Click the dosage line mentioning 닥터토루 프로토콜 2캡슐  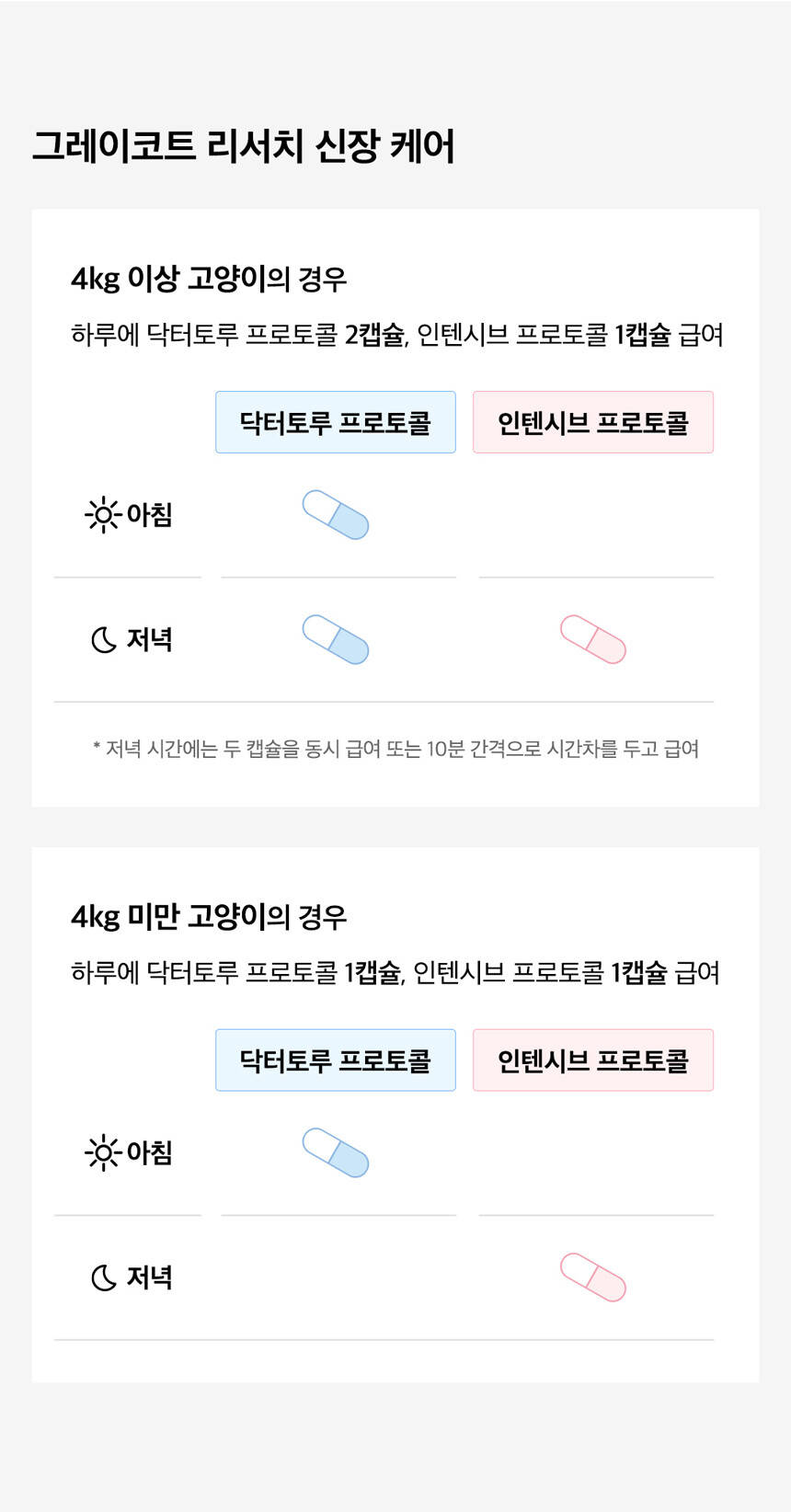coord(396,336)
